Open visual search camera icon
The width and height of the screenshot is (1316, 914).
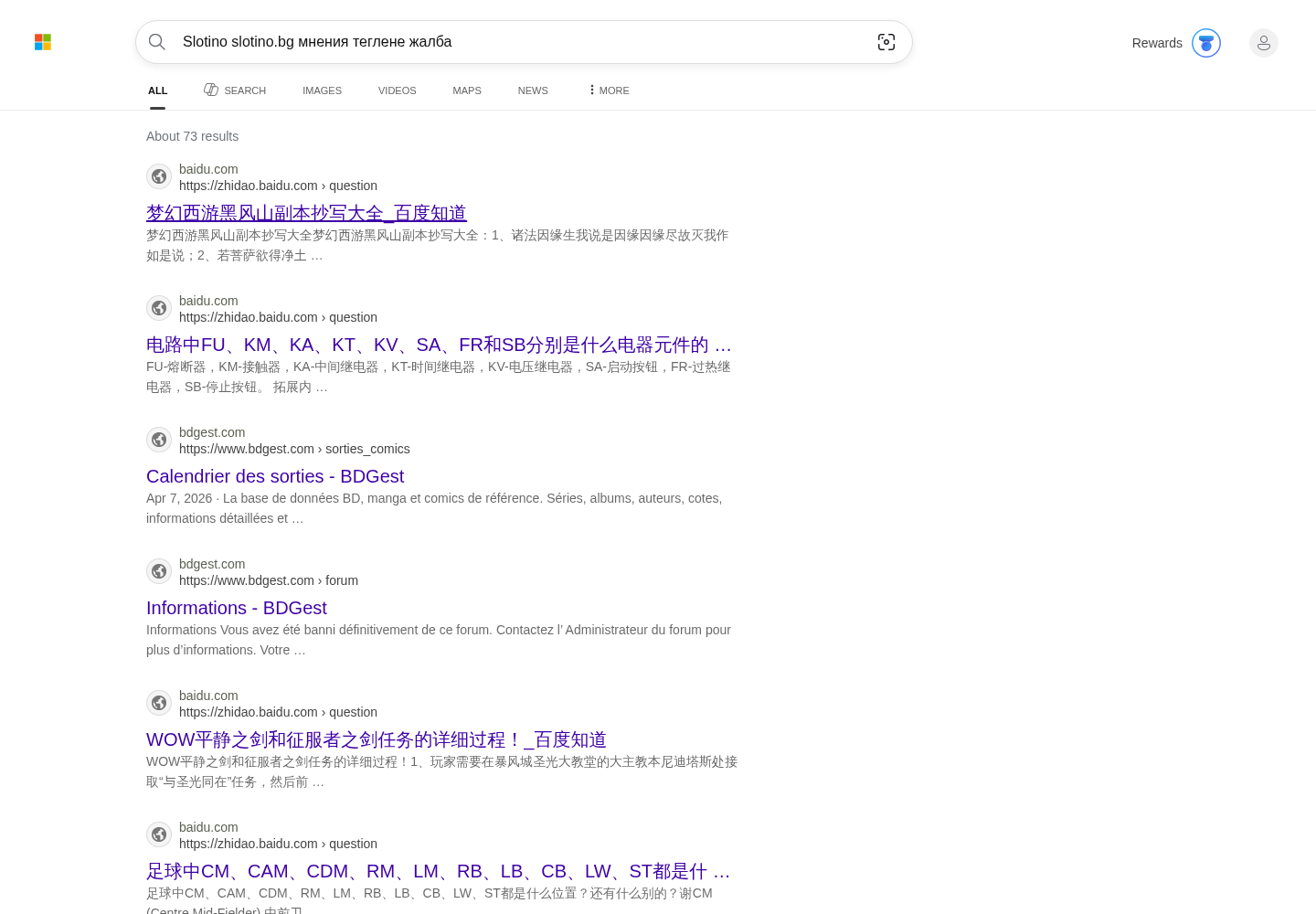click(886, 42)
